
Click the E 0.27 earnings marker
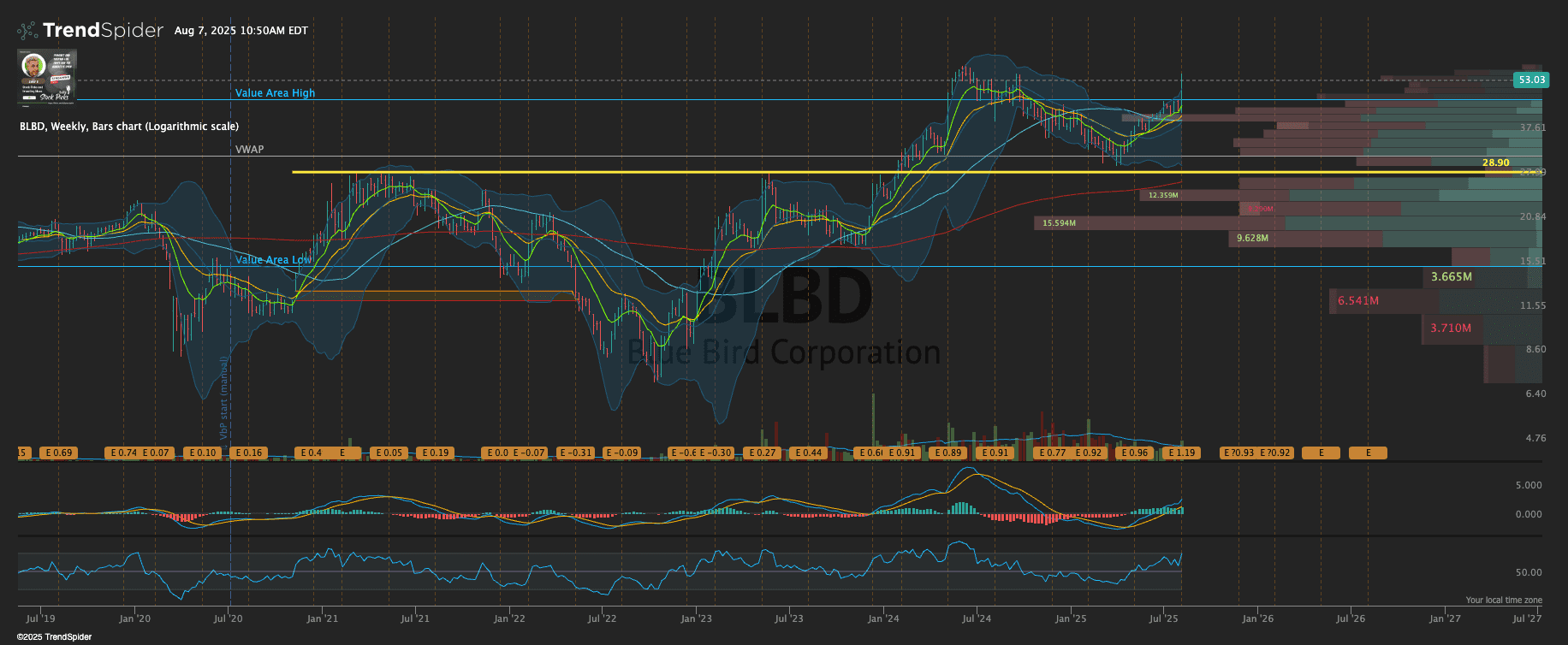[x=762, y=453]
